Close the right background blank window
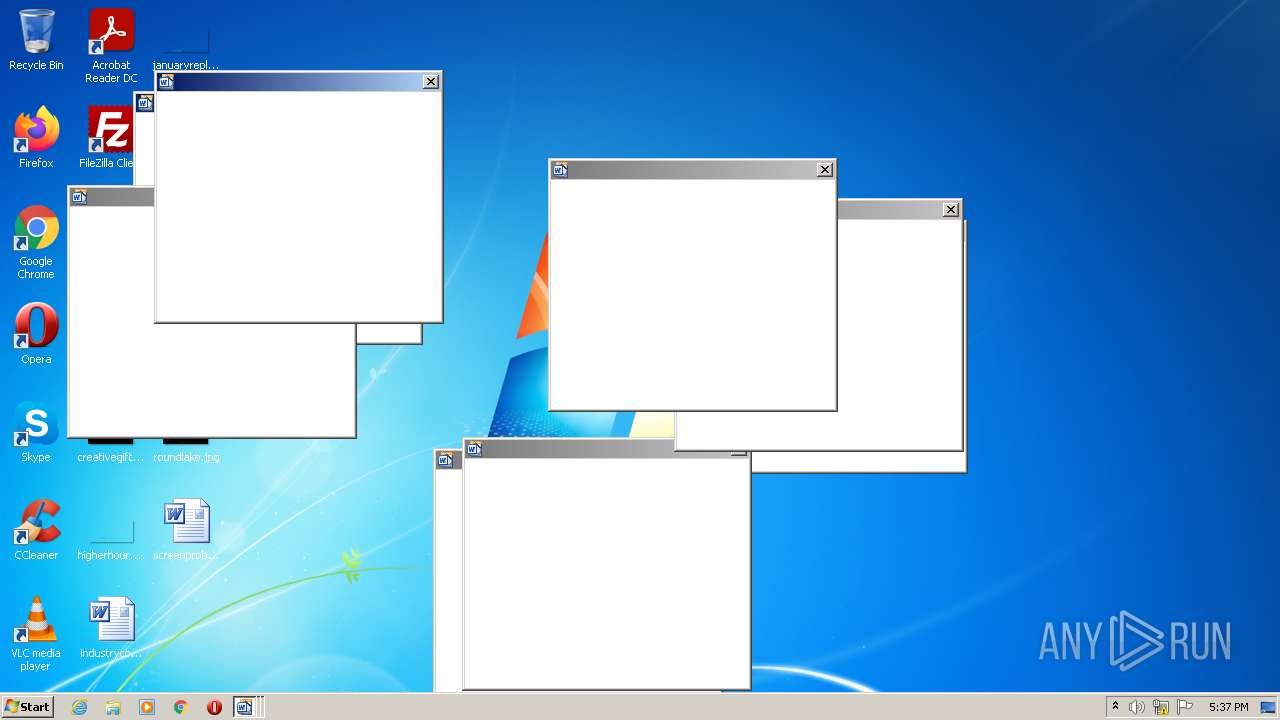The image size is (1280, 720). pos(951,209)
